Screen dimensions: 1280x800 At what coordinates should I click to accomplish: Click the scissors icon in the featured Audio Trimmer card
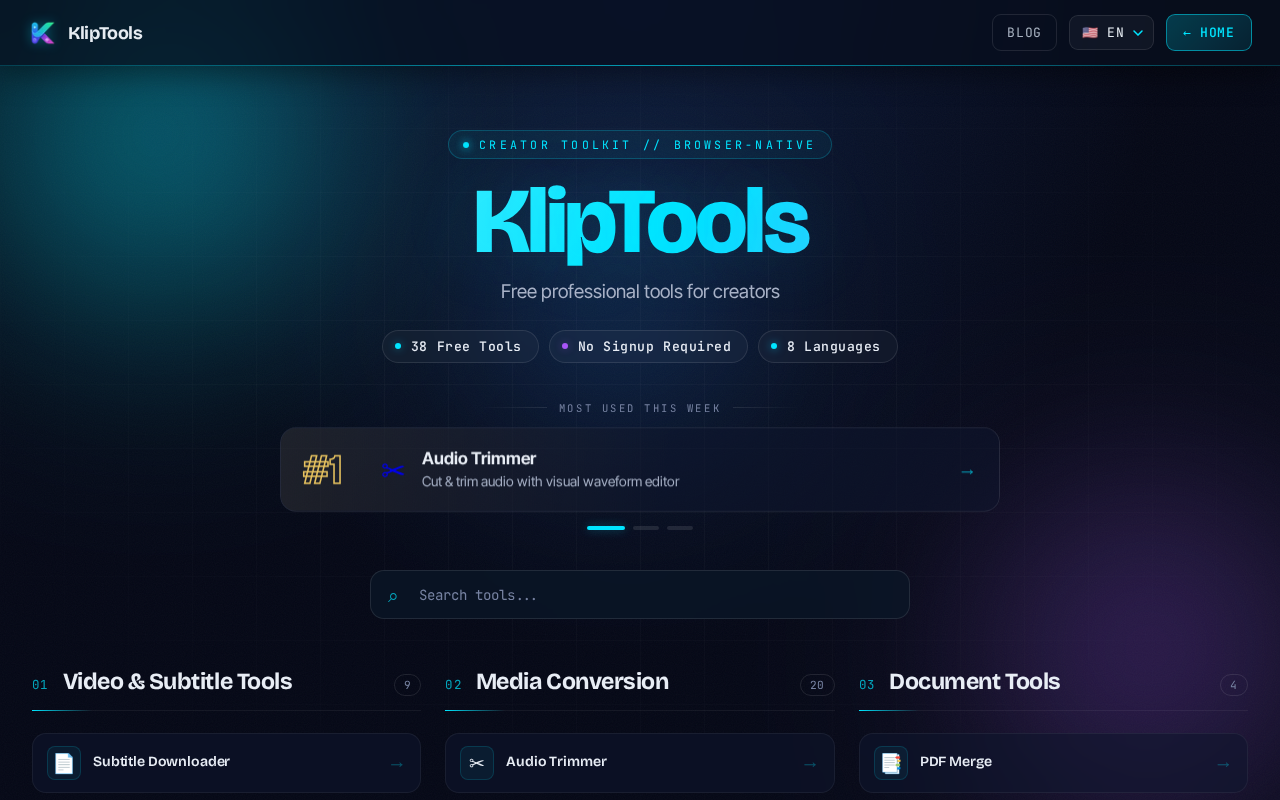392,470
